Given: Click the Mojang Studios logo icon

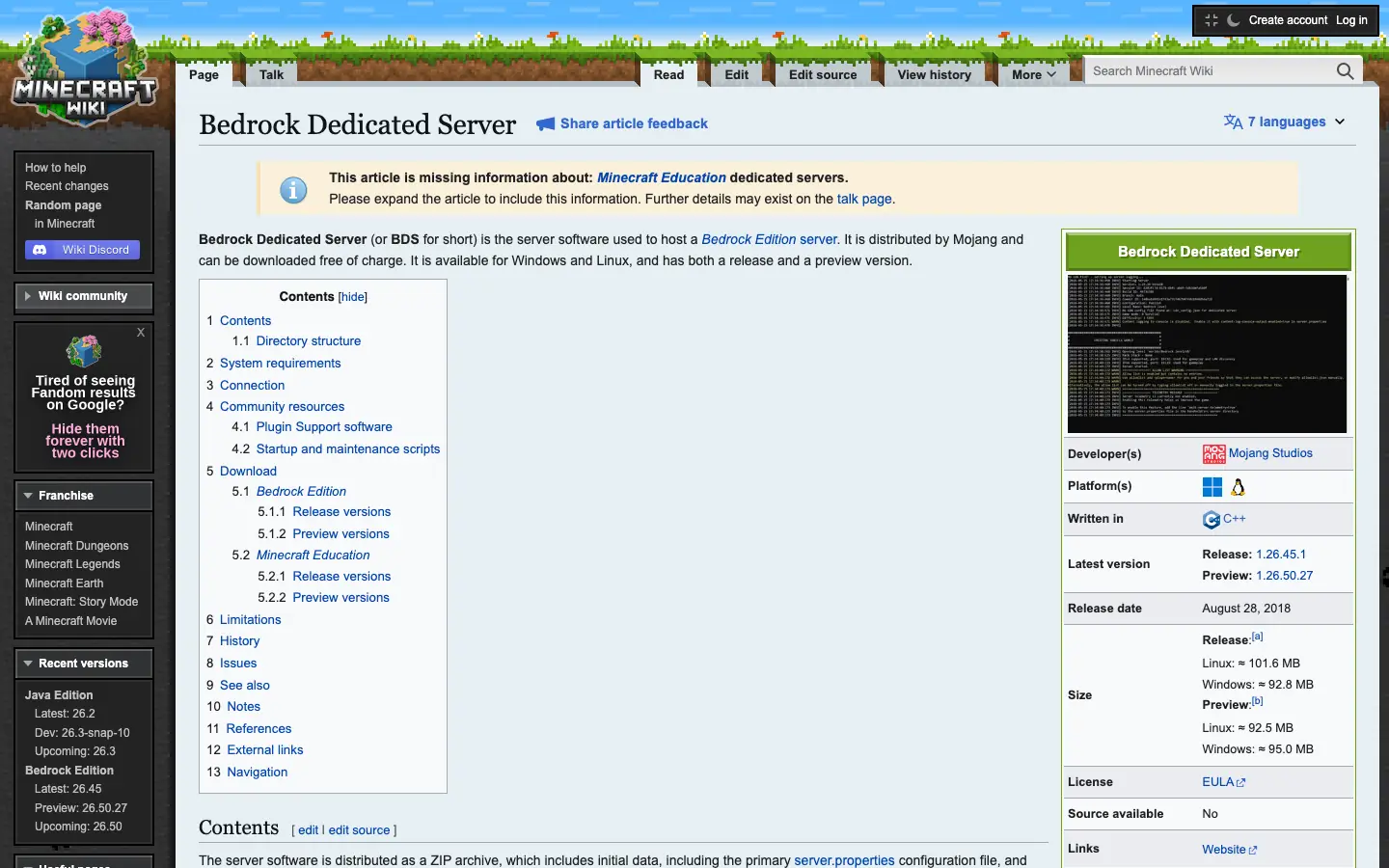Looking at the screenshot, I should (1213, 454).
